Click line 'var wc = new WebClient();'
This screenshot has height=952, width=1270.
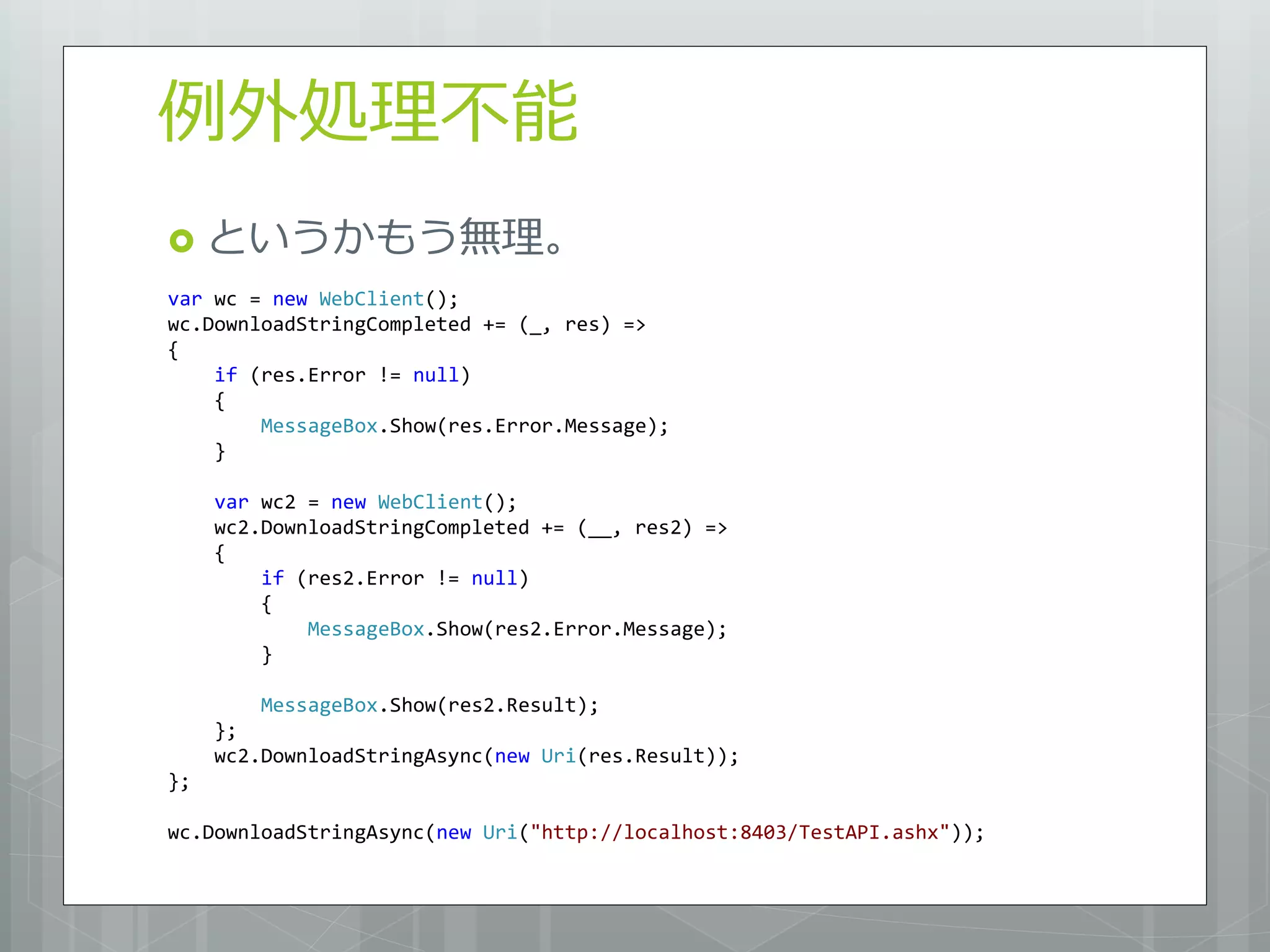click(313, 299)
